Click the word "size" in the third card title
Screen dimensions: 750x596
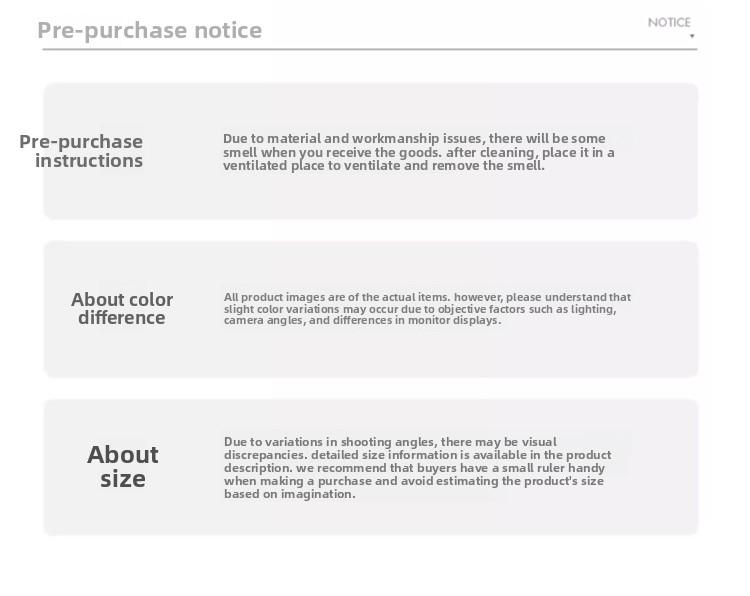[123, 479]
